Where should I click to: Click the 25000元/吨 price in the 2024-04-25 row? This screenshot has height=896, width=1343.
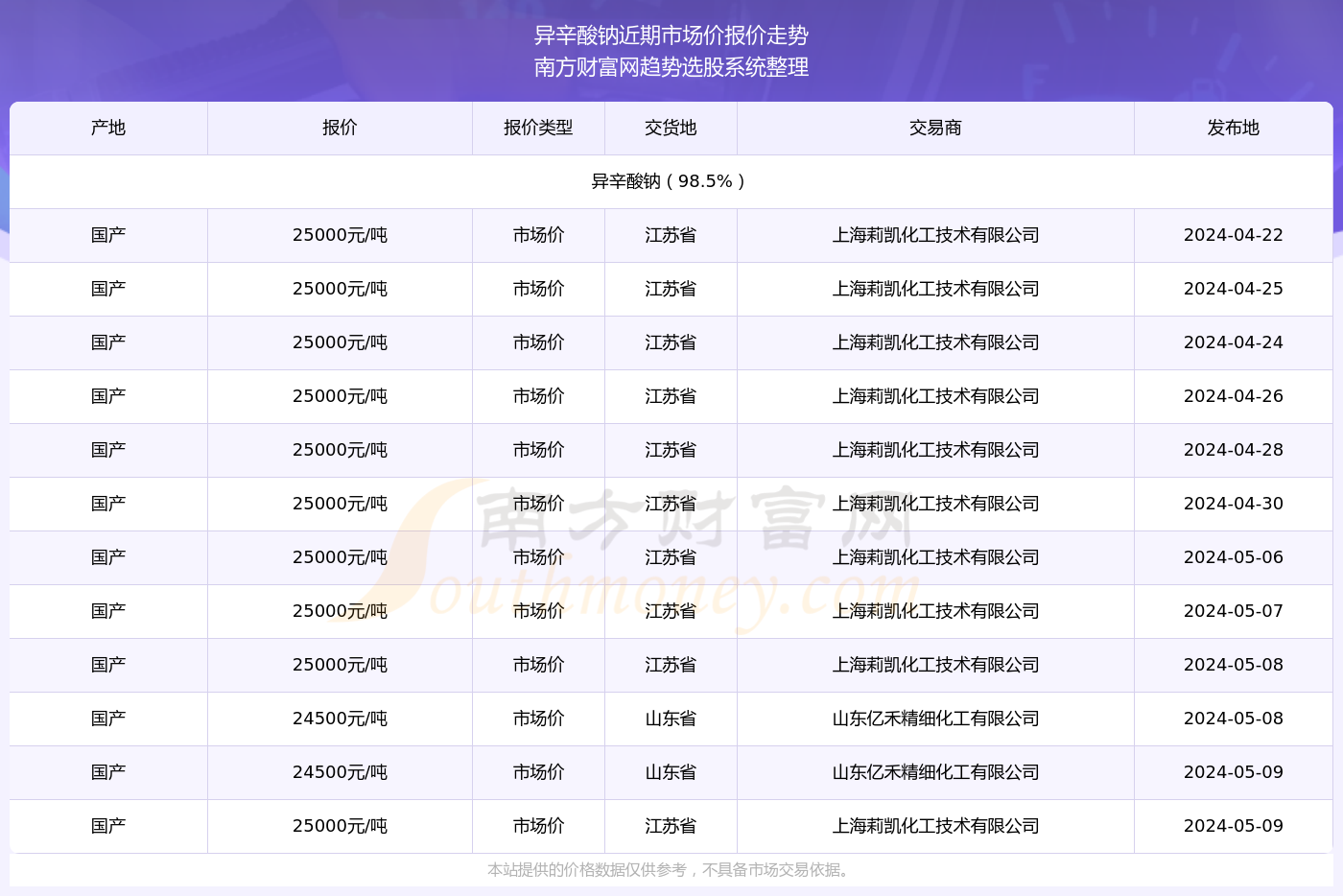[x=340, y=289]
